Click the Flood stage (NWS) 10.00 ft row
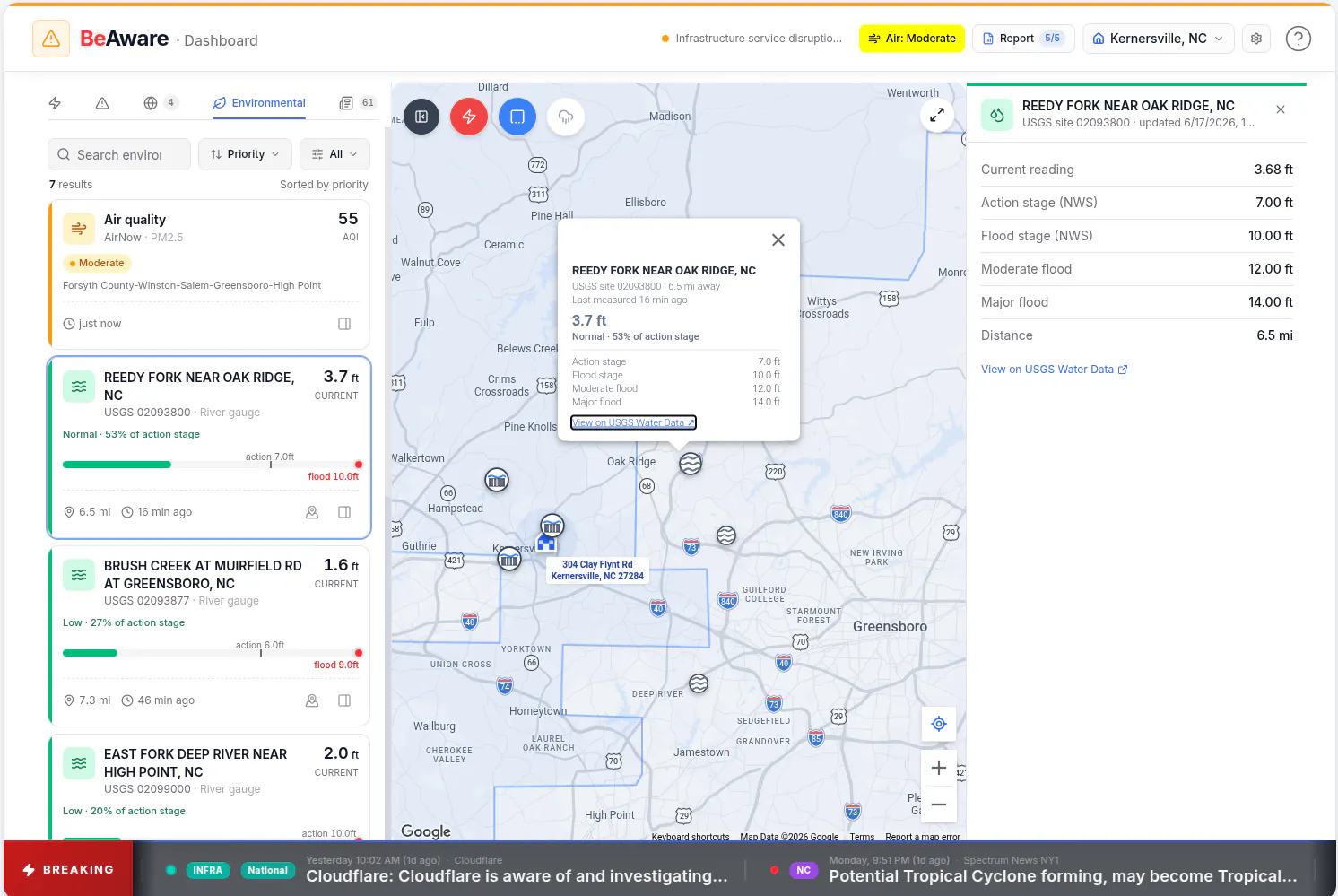The width and height of the screenshot is (1338, 896). click(1137, 236)
